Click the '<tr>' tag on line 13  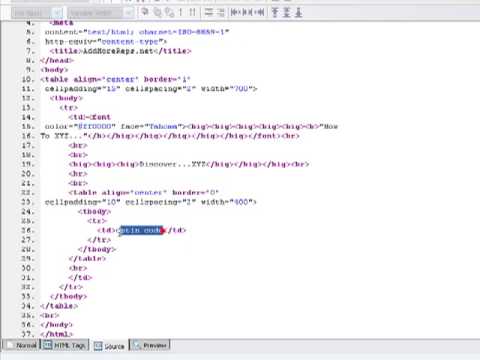coord(69,107)
